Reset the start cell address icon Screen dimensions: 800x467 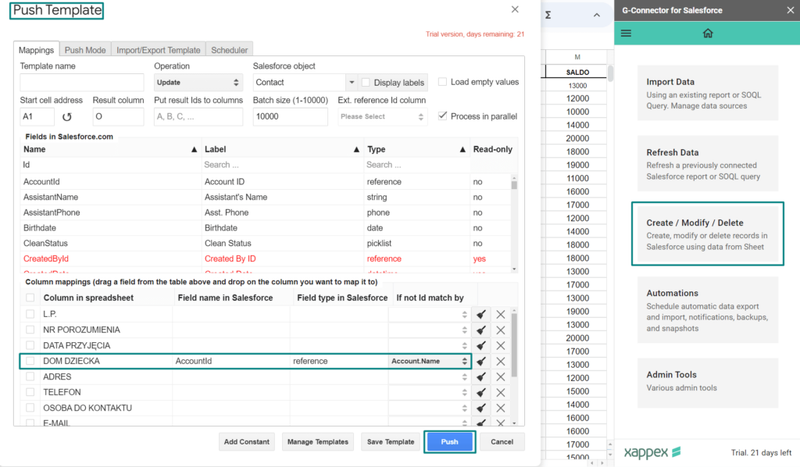click(x=67, y=117)
